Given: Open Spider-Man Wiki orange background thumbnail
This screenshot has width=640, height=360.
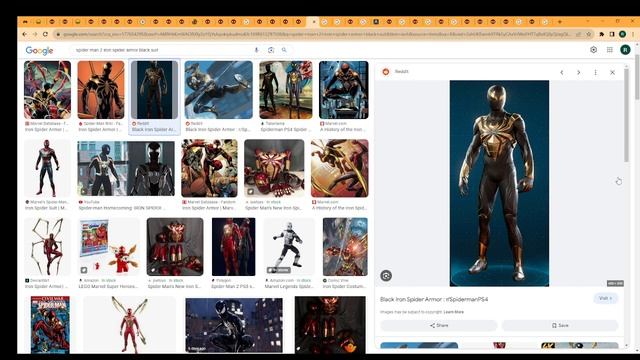Looking at the screenshot, I should pos(101,90).
